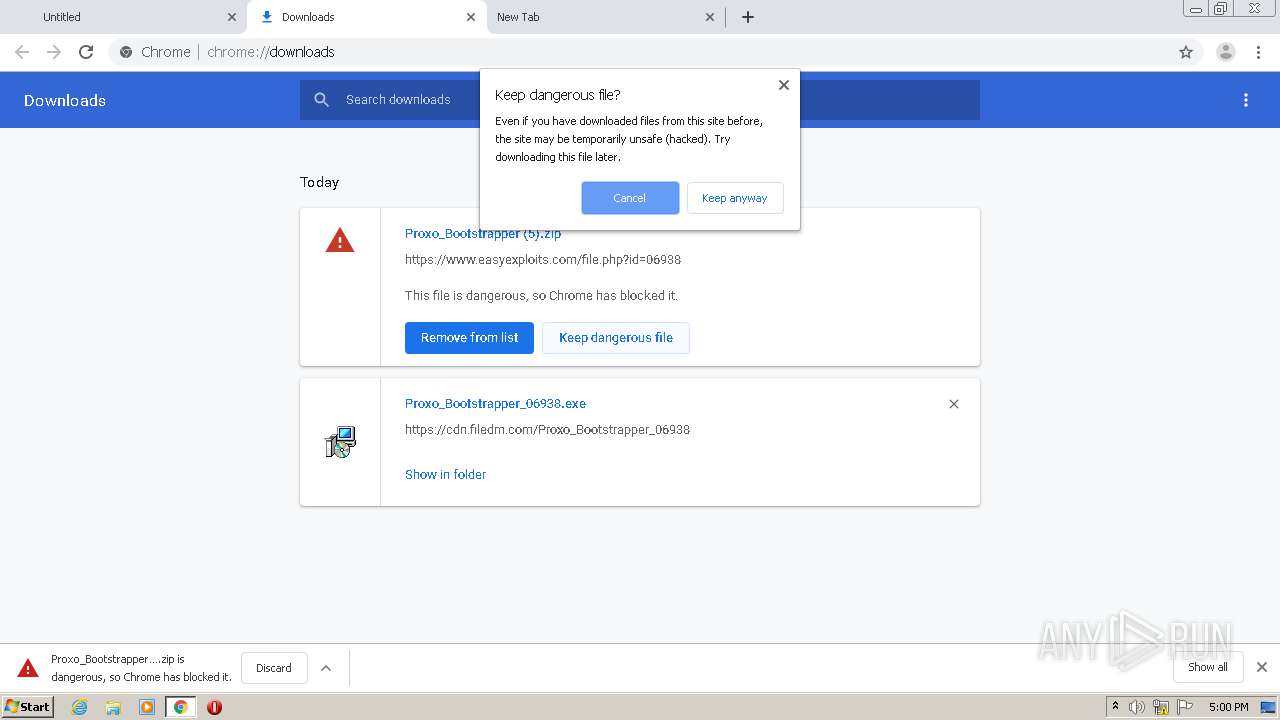Click the red warning triangle for the zip file
Image resolution: width=1280 pixels, height=720 pixels.
coord(340,240)
